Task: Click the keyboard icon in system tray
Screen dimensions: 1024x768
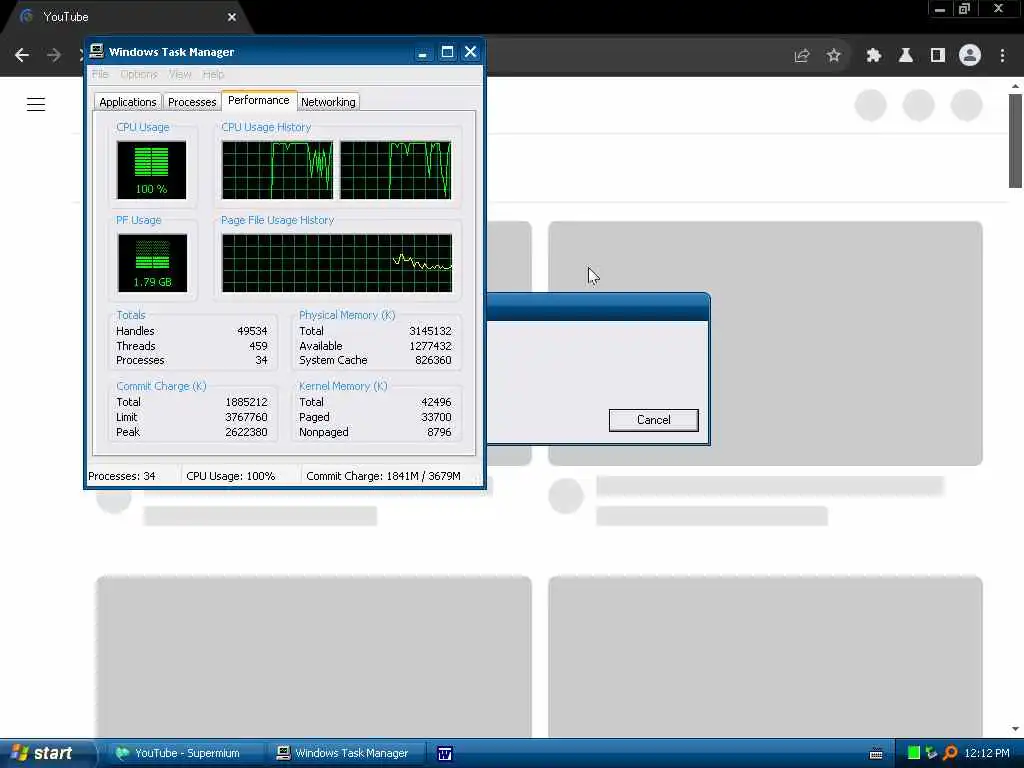Action: tap(876, 754)
